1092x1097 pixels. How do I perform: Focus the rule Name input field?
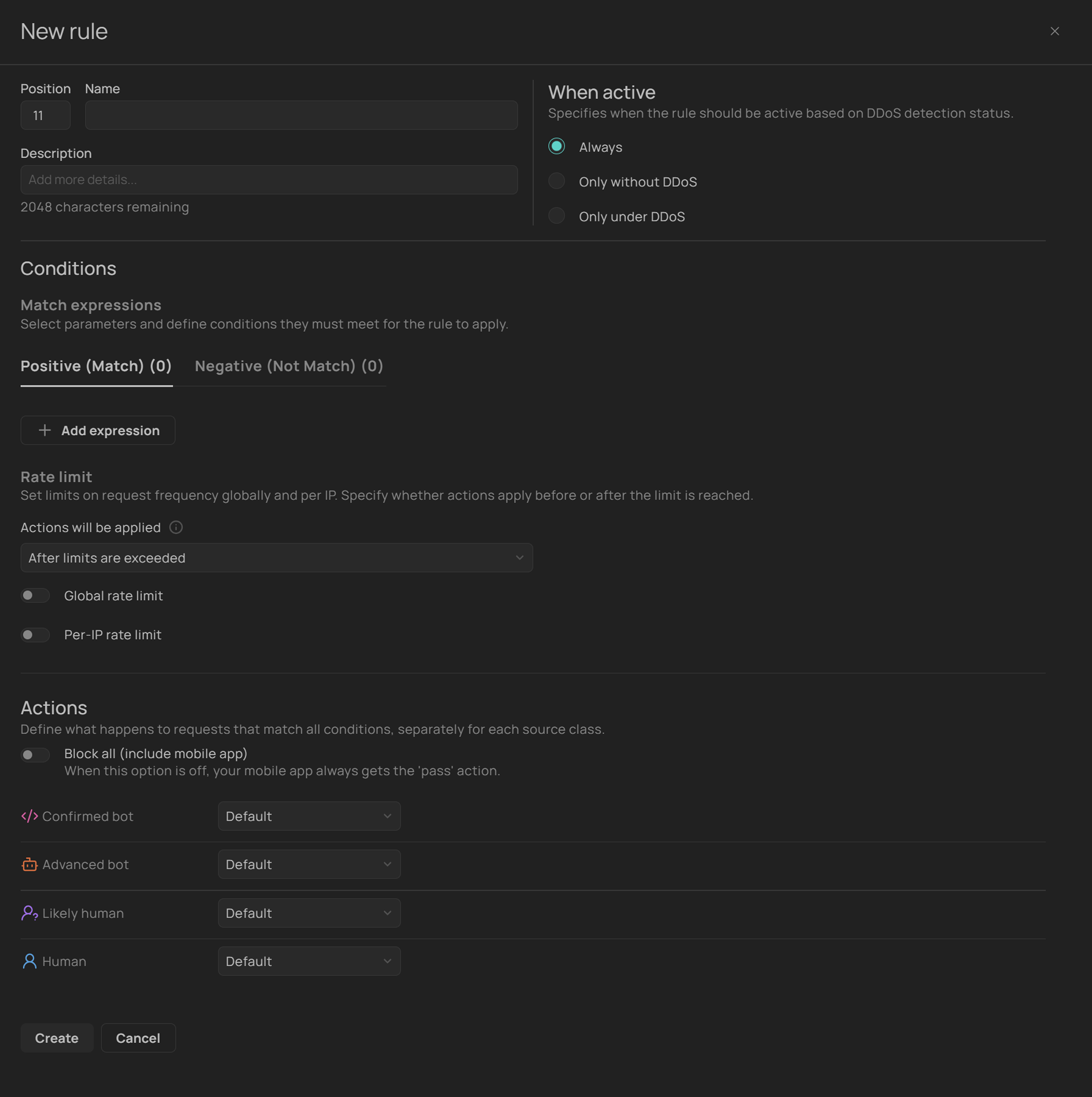301,115
